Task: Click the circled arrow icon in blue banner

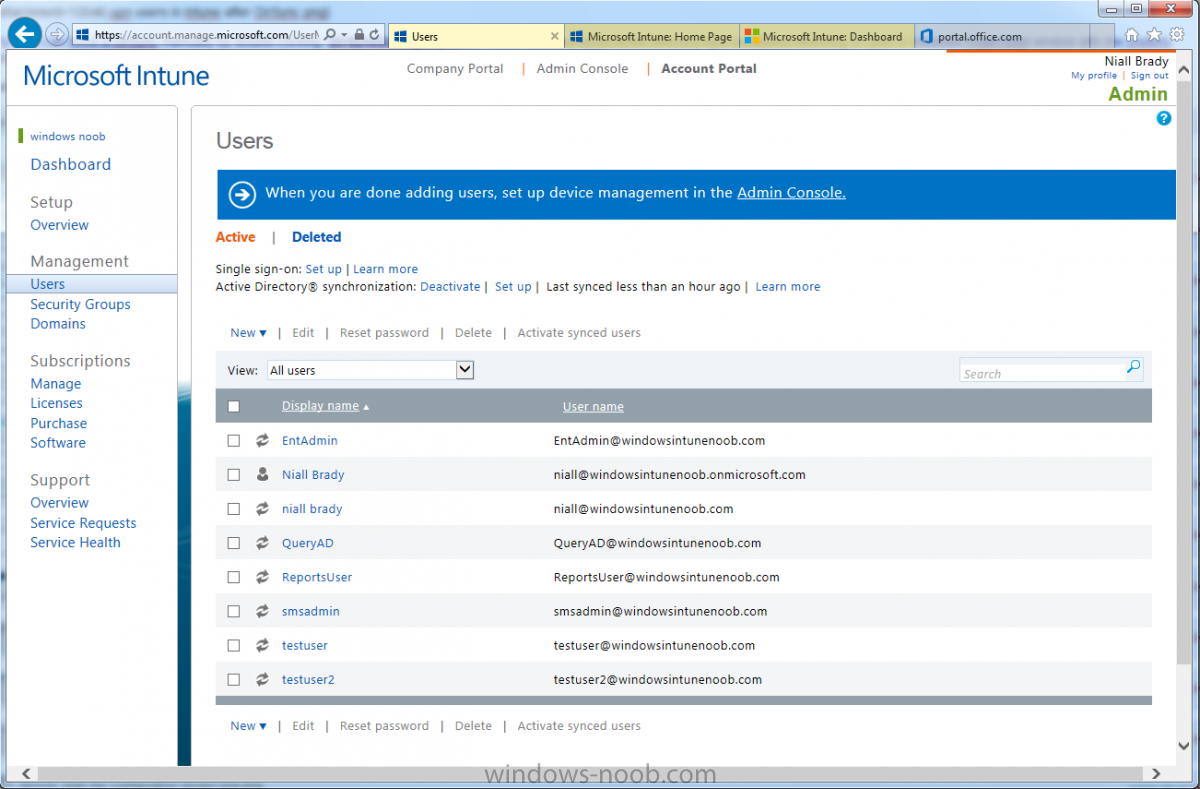Action: pos(243,194)
